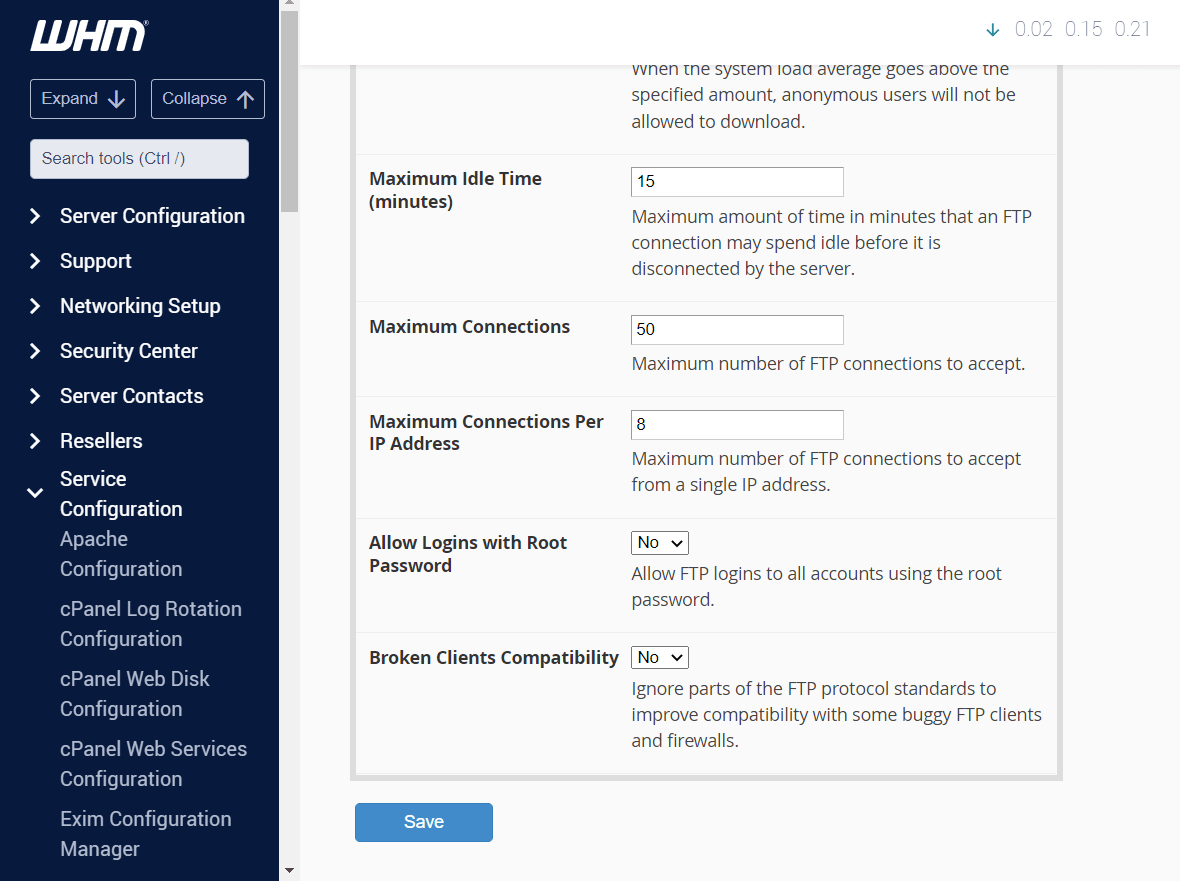Expand the Server Configuration chevron
The height and width of the screenshot is (881, 1180).
(35, 216)
